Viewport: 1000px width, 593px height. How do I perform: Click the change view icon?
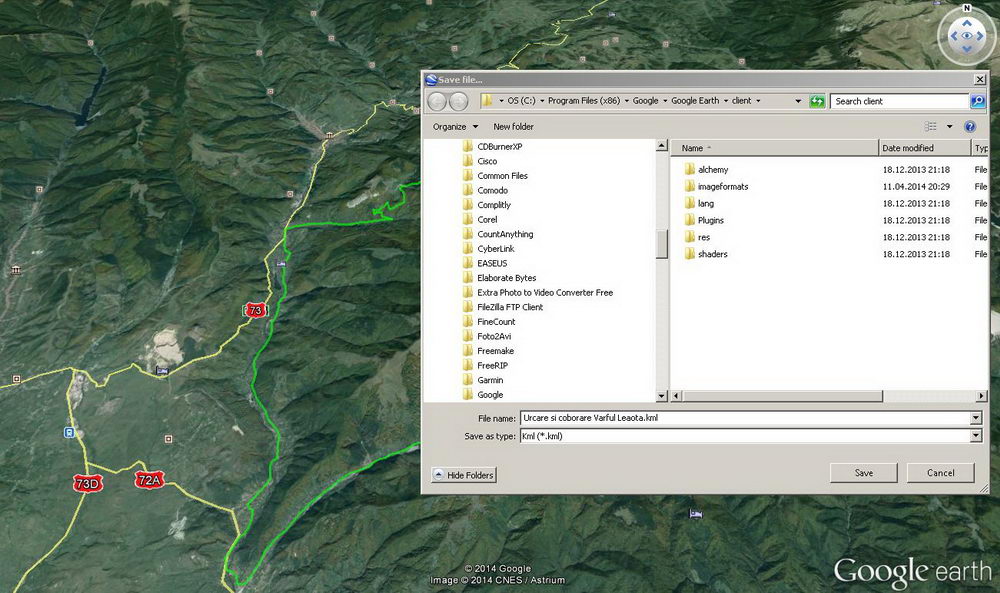coord(930,126)
